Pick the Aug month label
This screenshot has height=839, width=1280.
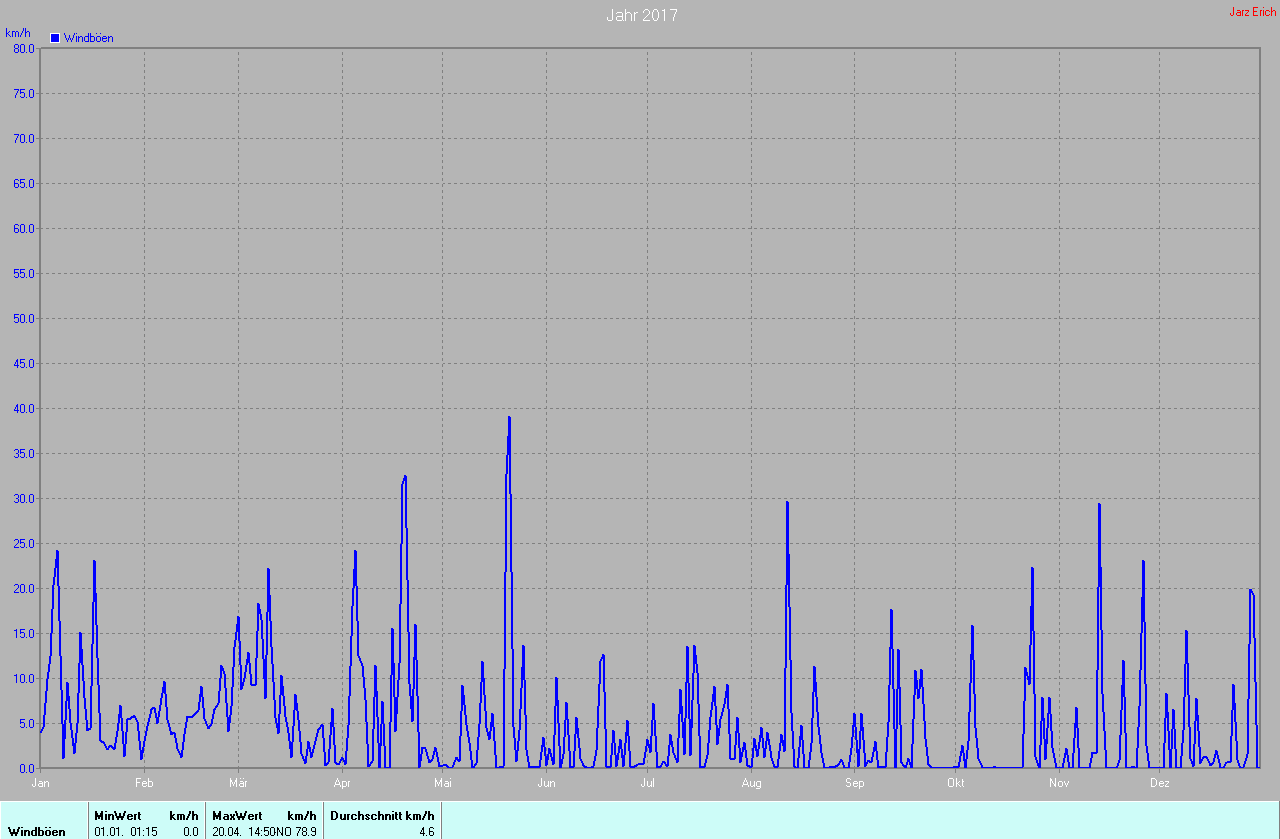(751, 783)
